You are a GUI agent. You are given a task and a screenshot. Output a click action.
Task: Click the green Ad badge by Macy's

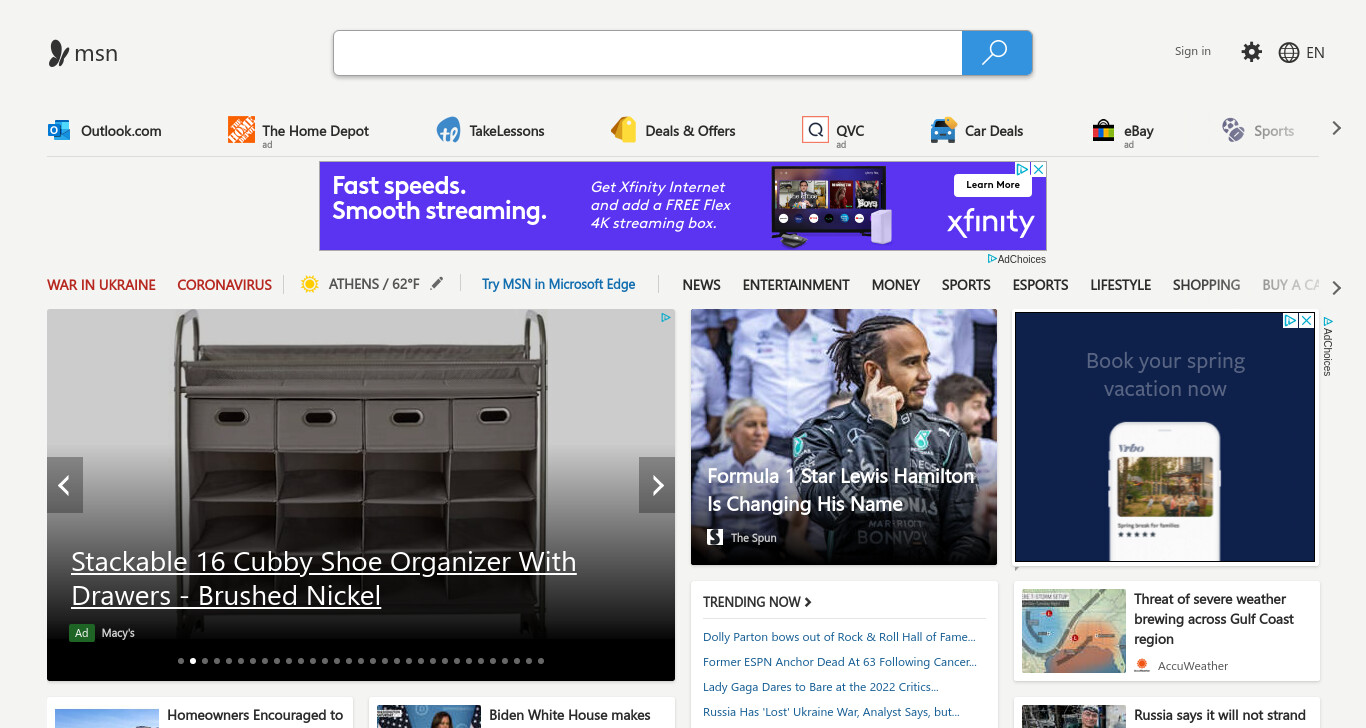click(81, 633)
